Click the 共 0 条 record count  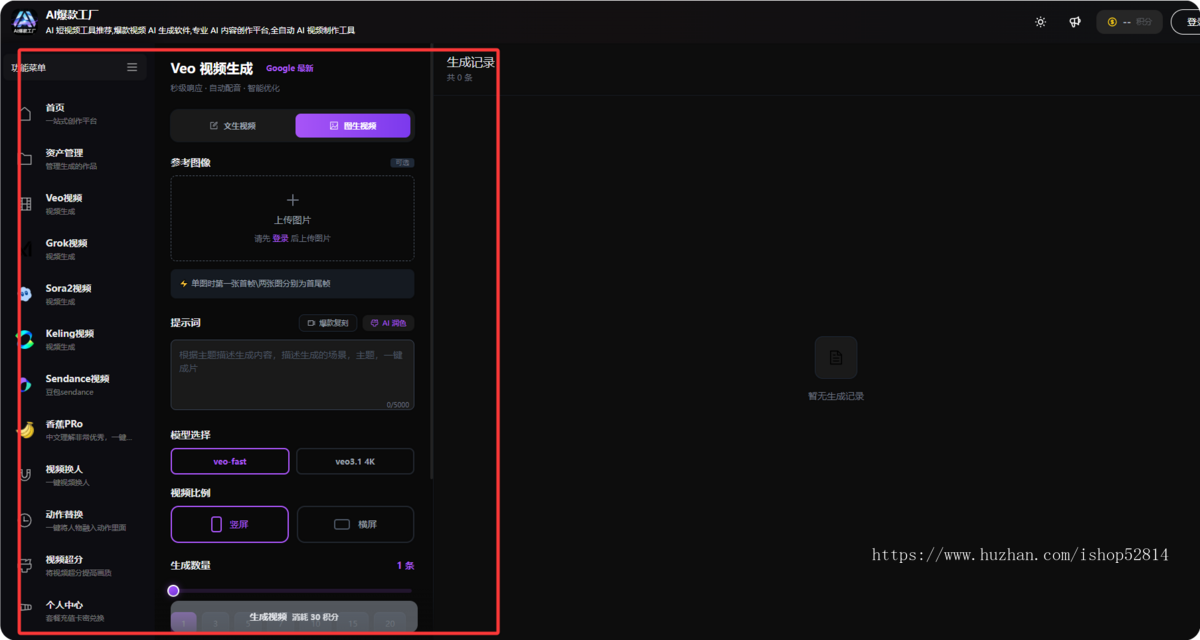pyautogui.click(x=460, y=78)
